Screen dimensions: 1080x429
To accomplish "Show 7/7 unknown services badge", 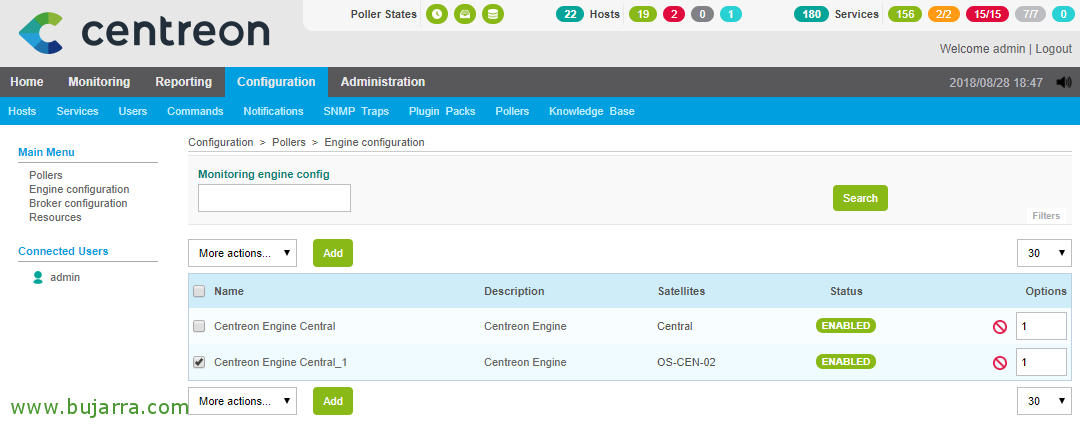I will (x=1030, y=14).
